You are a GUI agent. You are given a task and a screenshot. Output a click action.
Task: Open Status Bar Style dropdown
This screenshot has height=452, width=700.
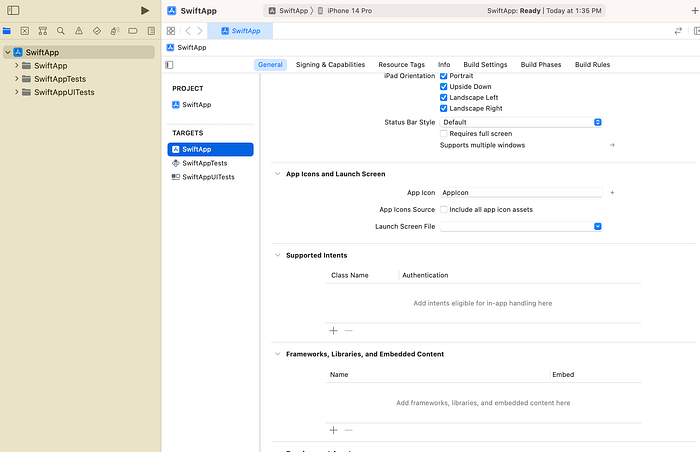[x=521, y=122]
